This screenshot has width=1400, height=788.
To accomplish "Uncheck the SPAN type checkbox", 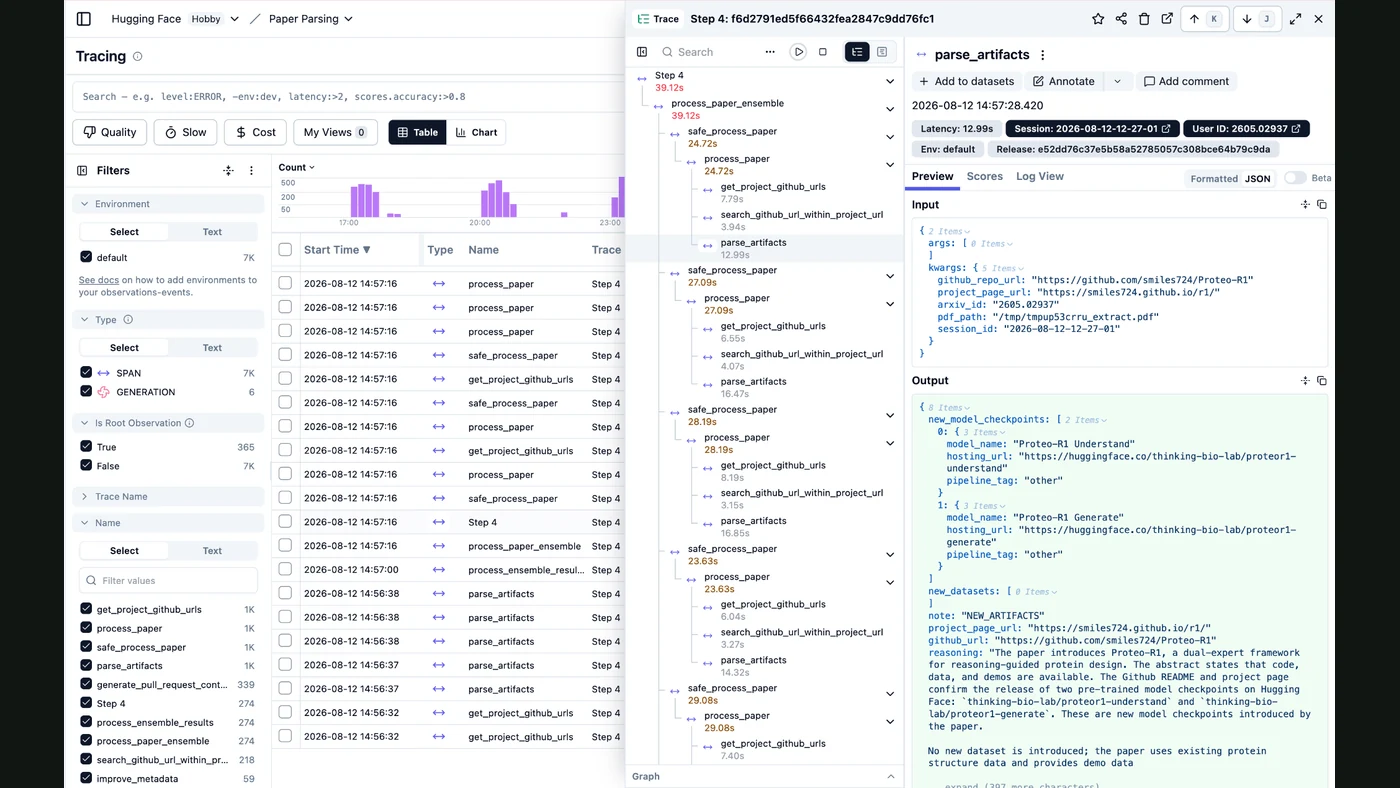I will click(x=86, y=373).
